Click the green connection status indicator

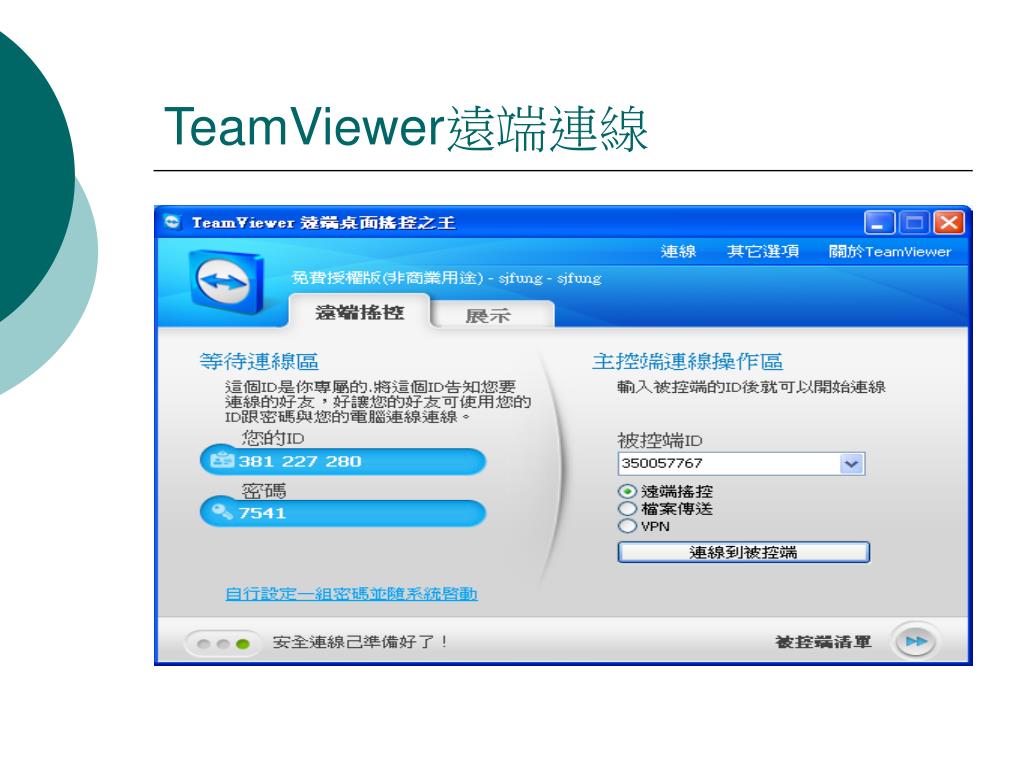(242, 644)
